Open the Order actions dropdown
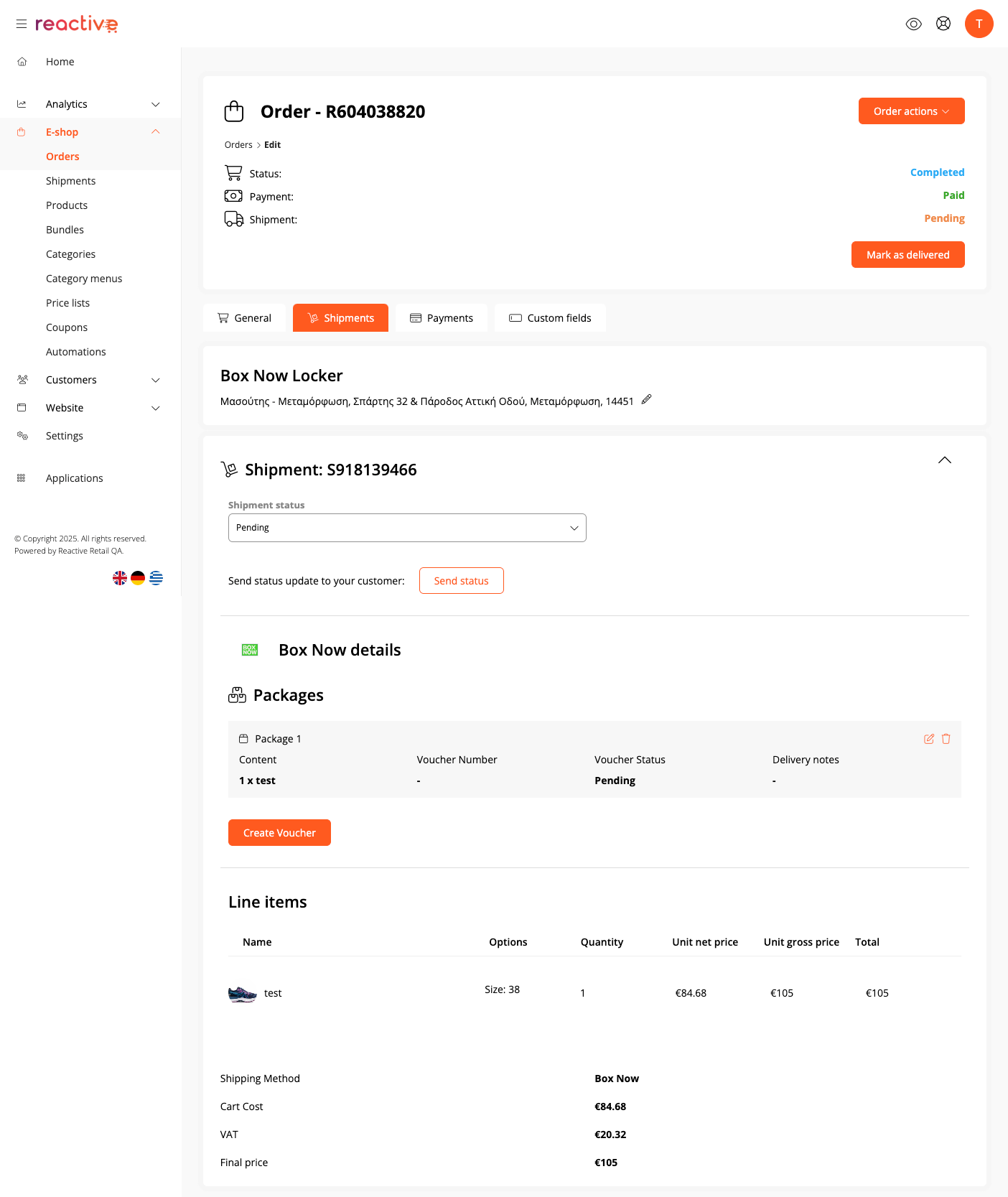Screen dimensions: 1008x1197 [911, 111]
